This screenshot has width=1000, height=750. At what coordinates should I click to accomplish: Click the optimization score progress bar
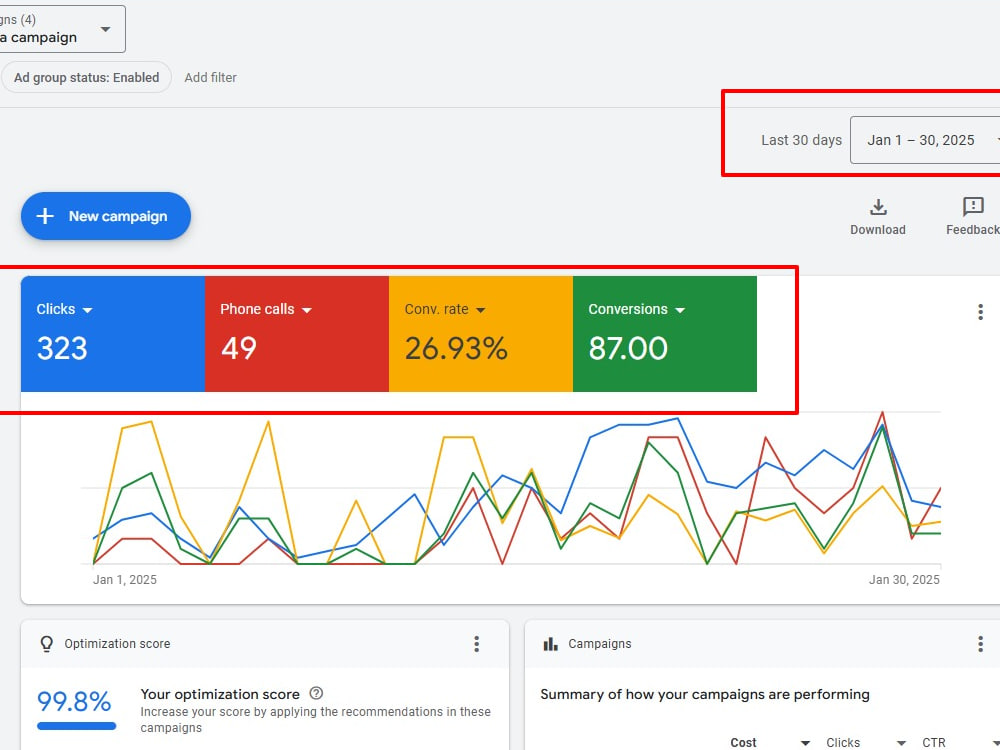pos(77,726)
